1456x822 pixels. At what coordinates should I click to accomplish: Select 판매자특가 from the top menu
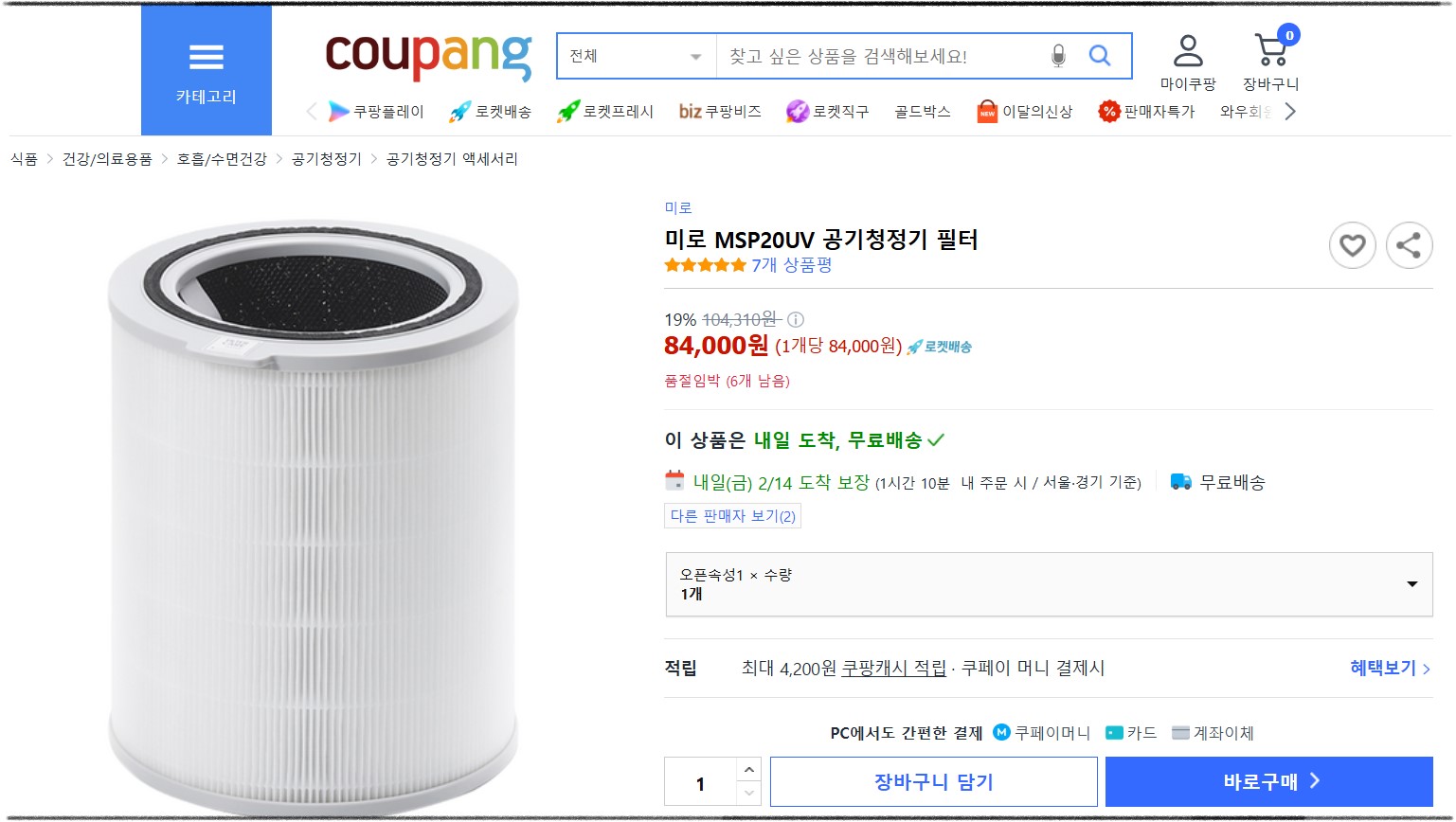pyautogui.click(x=1147, y=111)
